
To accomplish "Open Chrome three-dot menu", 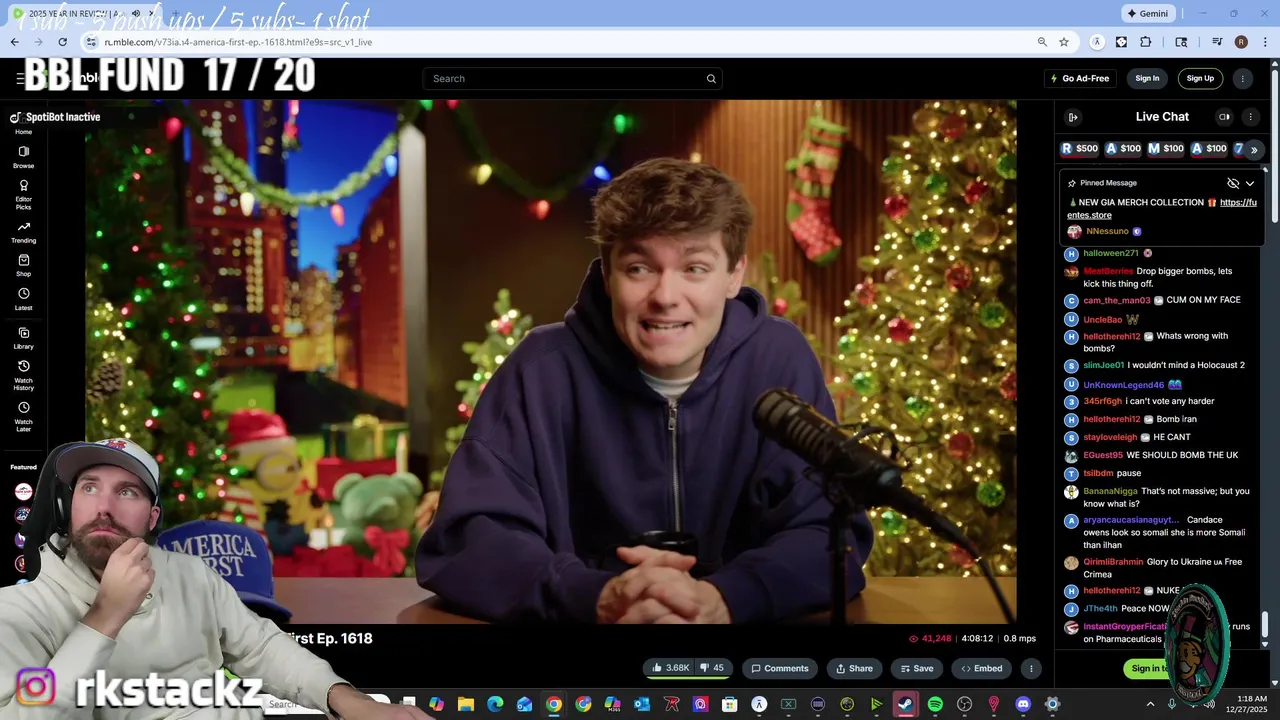I will click(x=1264, y=42).
